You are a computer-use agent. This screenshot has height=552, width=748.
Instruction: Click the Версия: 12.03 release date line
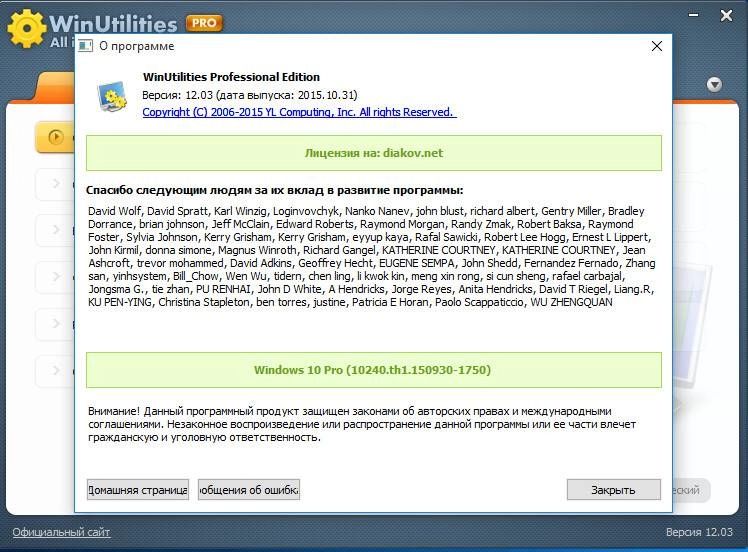coord(249,95)
